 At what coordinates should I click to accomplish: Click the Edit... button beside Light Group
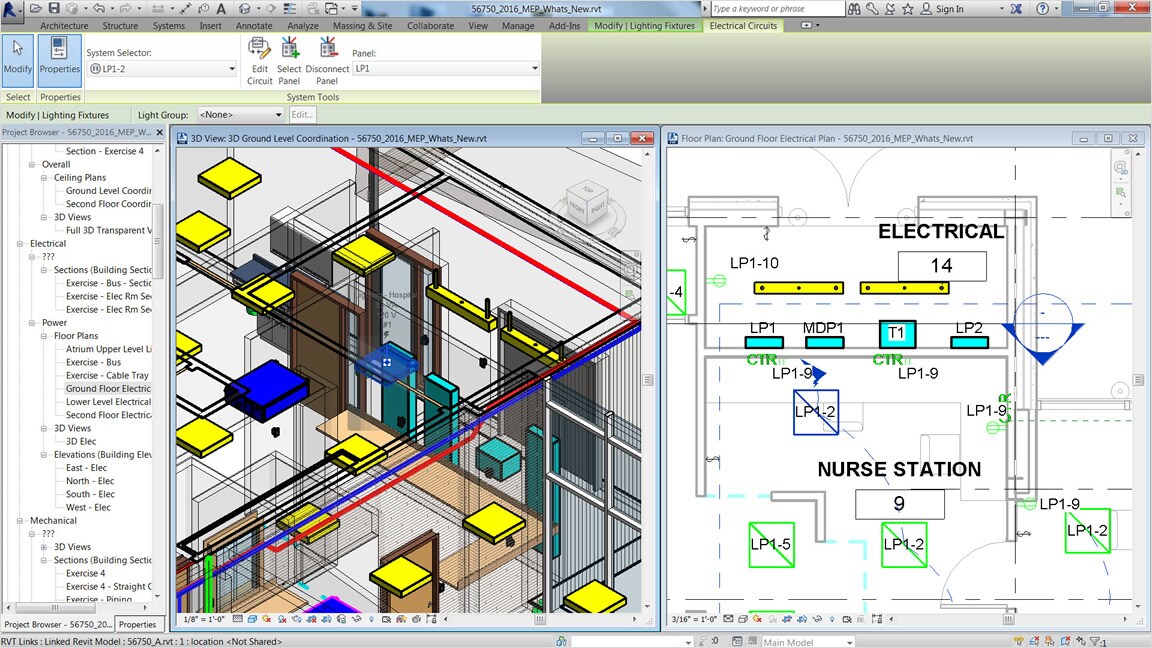pyautogui.click(x=302, y=115)
